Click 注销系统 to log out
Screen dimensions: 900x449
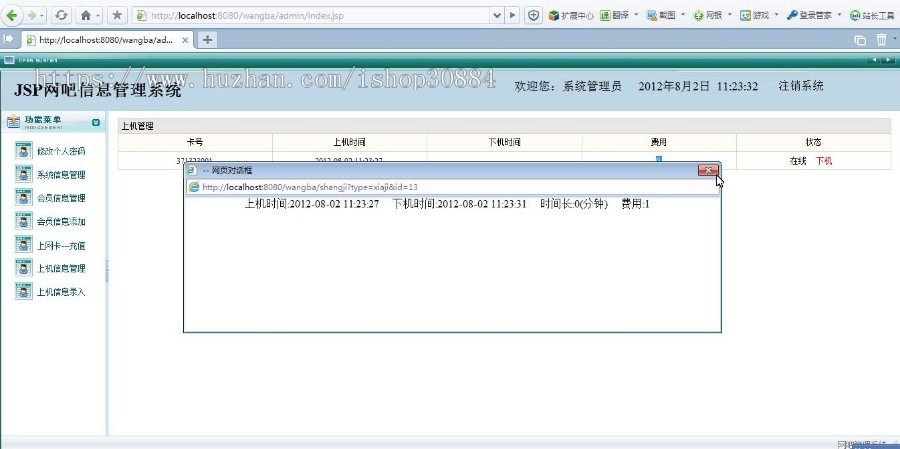801,86
